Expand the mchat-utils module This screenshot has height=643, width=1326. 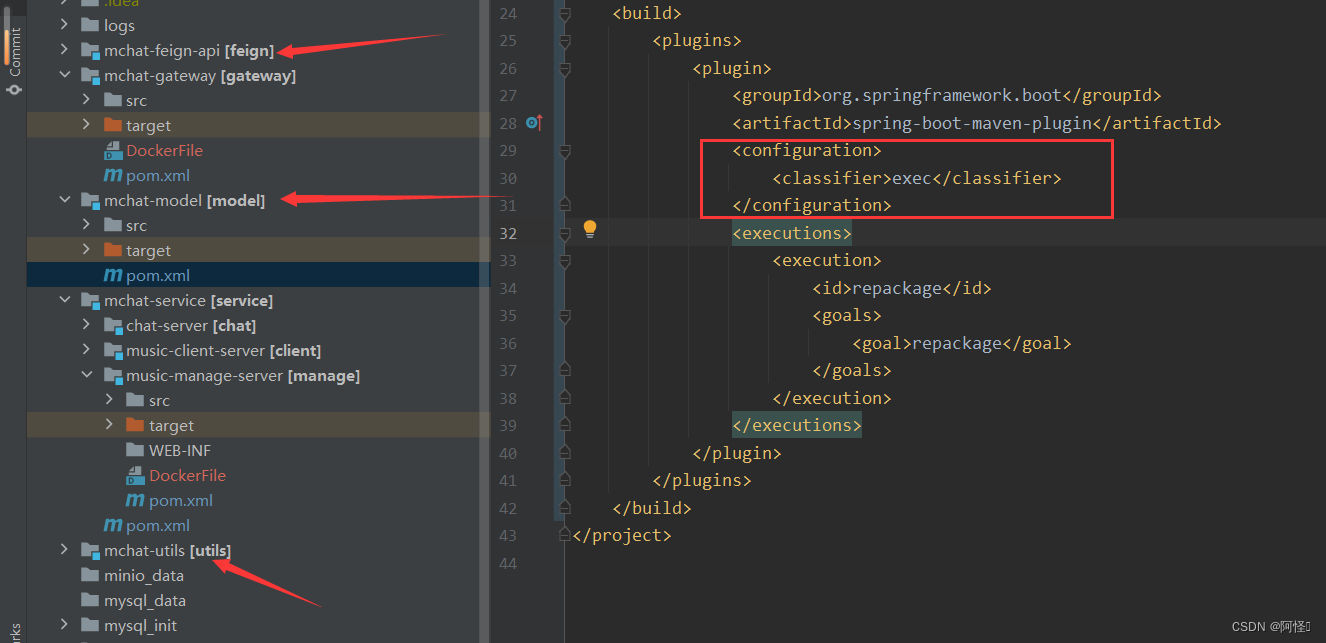click(x=64, y=550)
